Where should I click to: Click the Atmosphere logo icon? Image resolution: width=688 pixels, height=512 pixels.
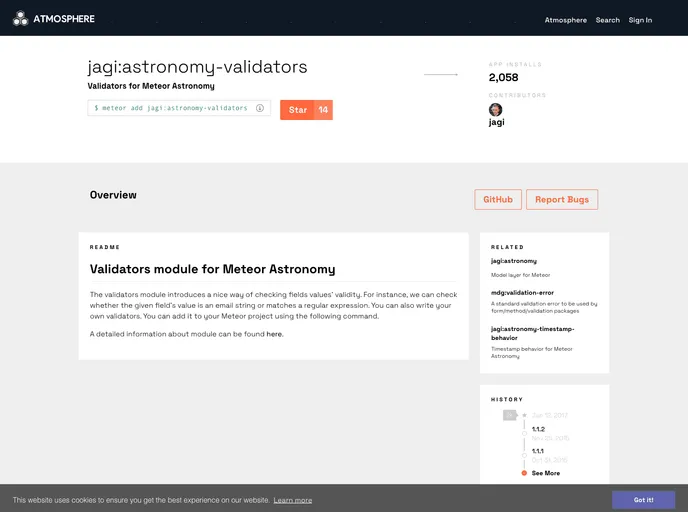20,19
